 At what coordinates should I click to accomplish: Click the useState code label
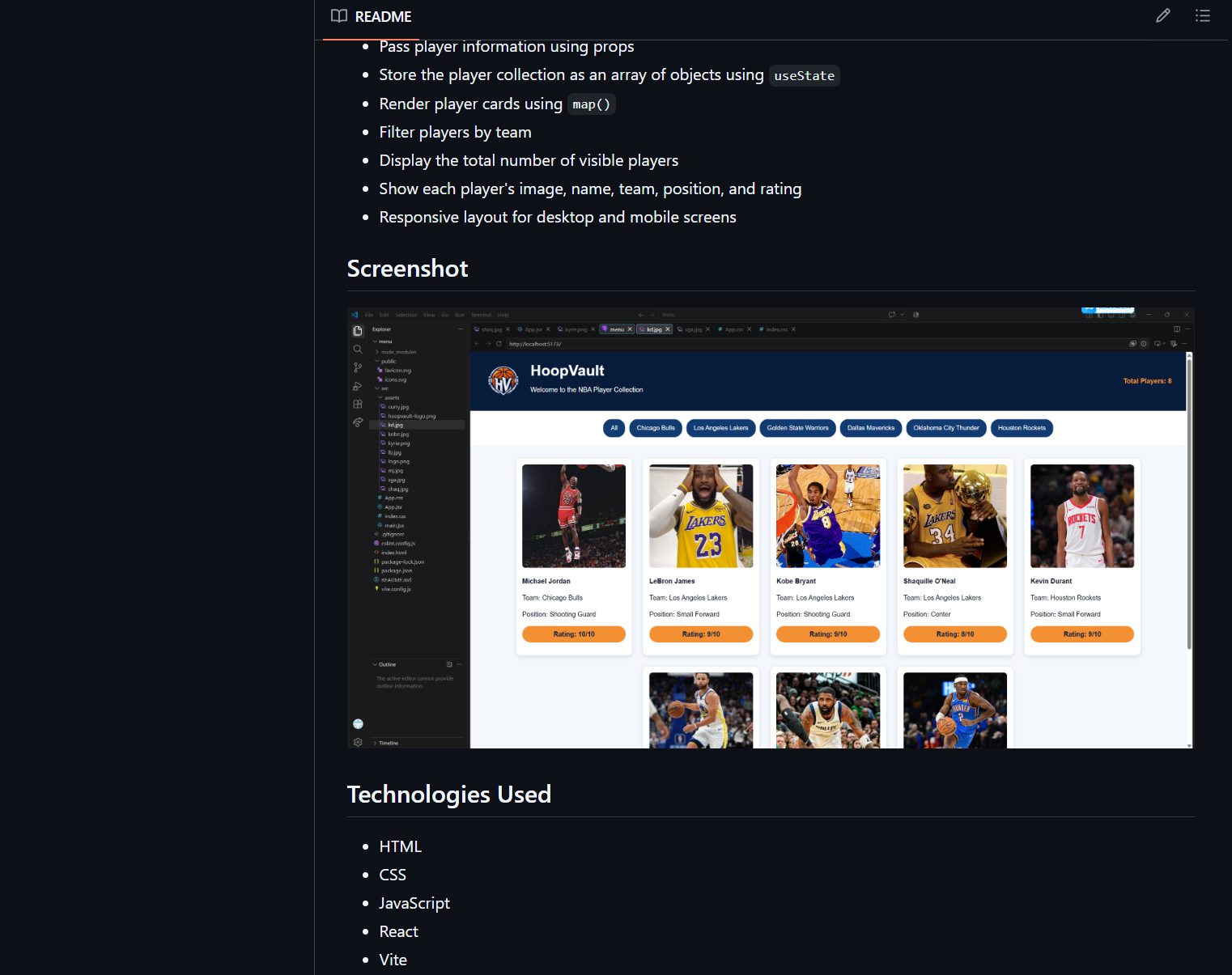804,75
